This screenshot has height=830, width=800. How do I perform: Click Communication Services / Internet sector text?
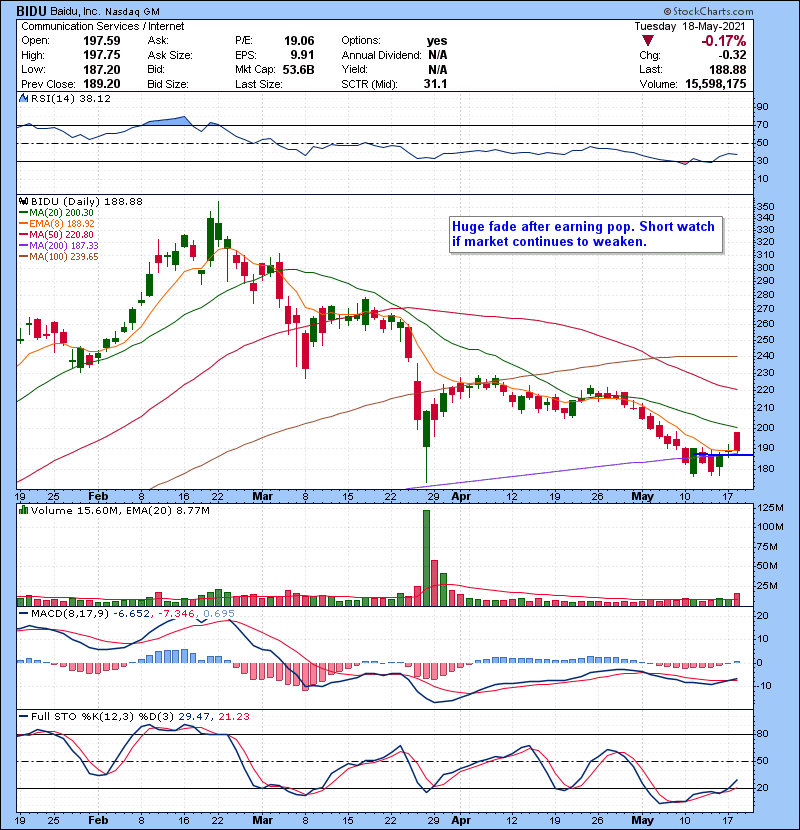tap(103, 26)
